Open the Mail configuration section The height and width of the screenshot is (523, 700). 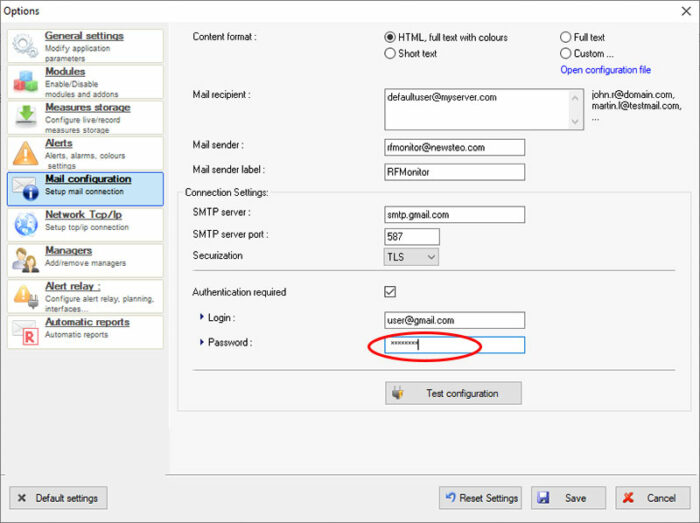(85, 189)
